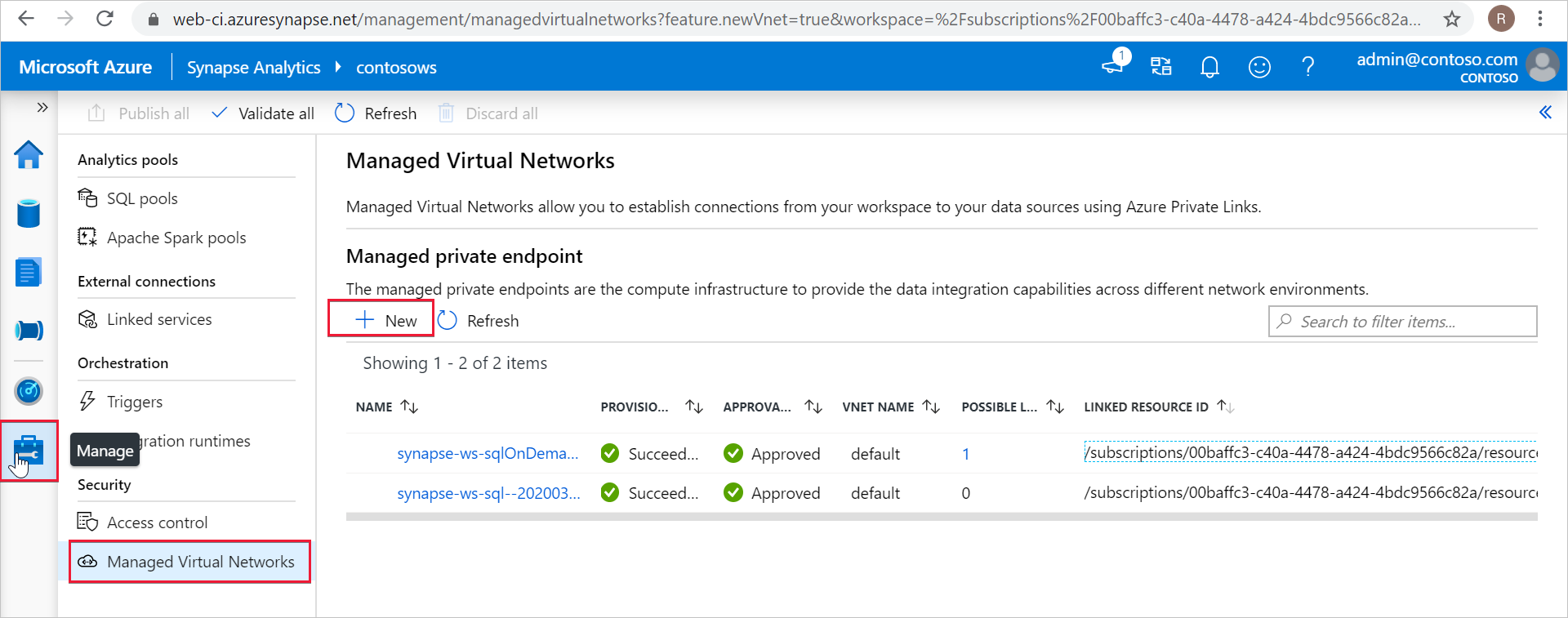Screen dimensions: 1568x618
Task: Sort by VNET NAME column arrows
Action: coord(931,407)
